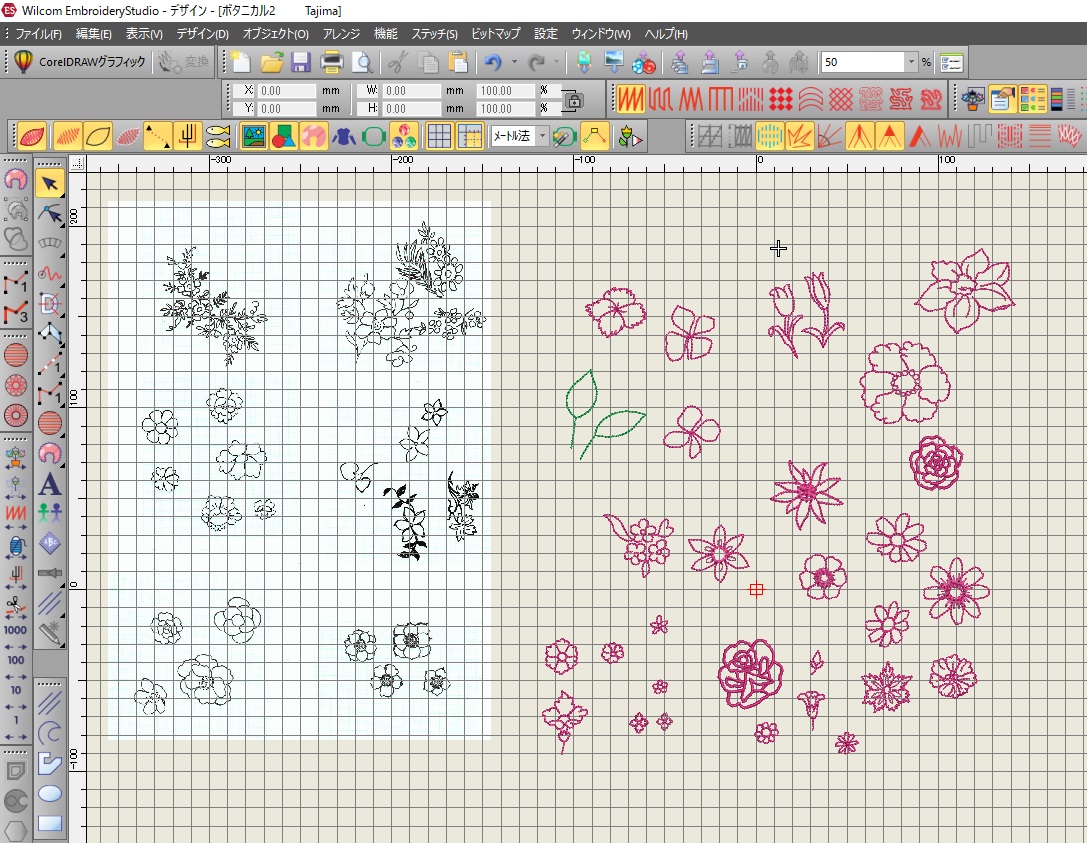
Task: Click the stitch edit scissors icon
Action: (x=16, y=607)
